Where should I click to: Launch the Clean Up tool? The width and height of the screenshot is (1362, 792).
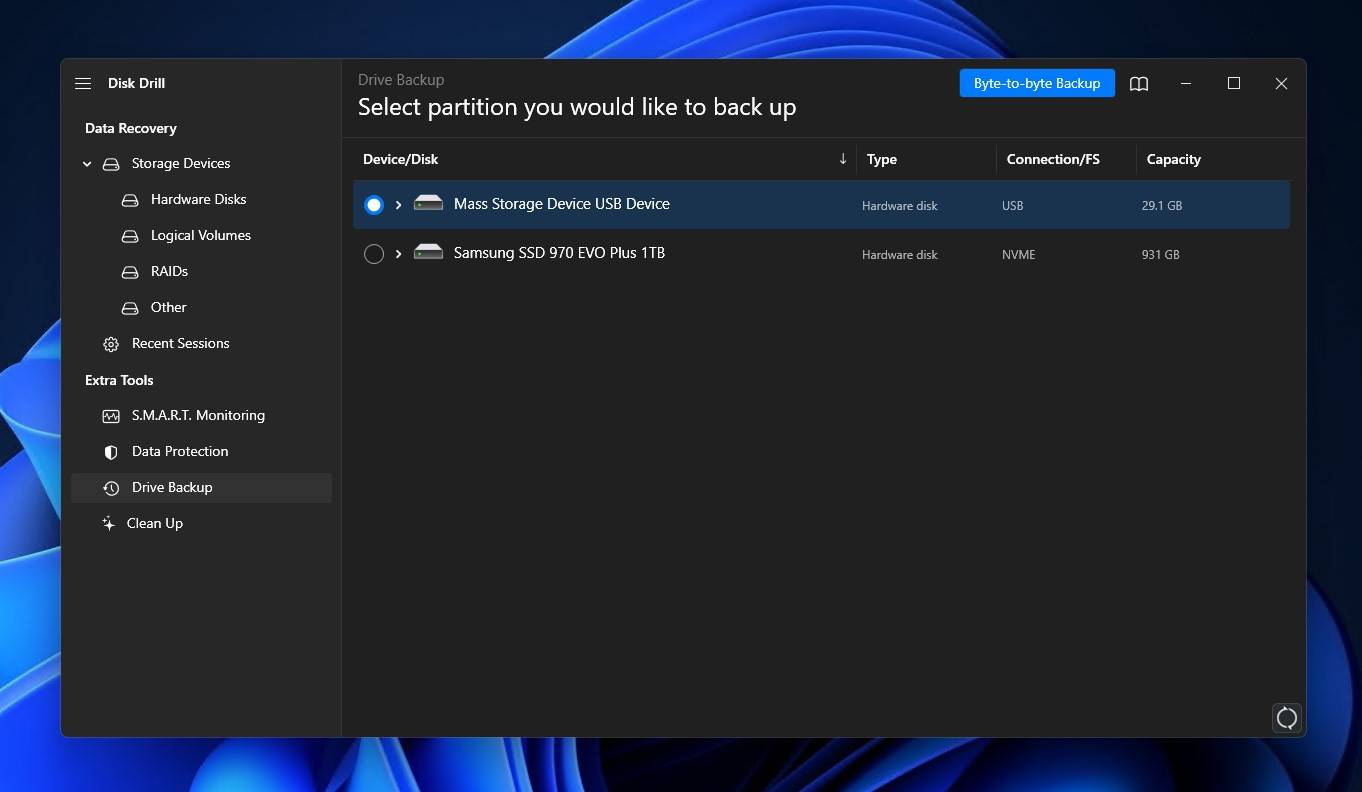tap(154, 523)
